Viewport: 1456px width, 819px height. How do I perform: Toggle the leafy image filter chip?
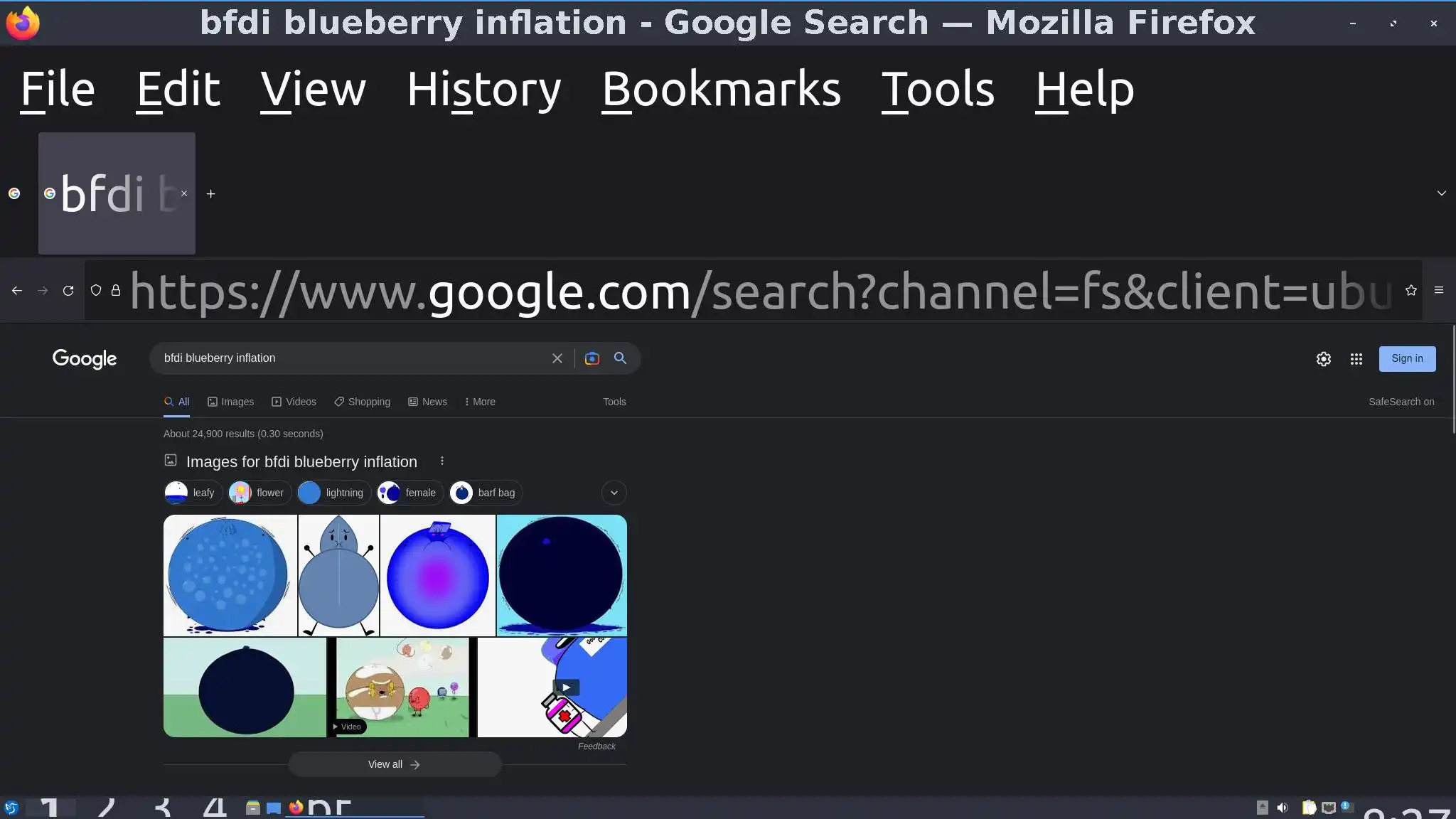coord(193,493)
